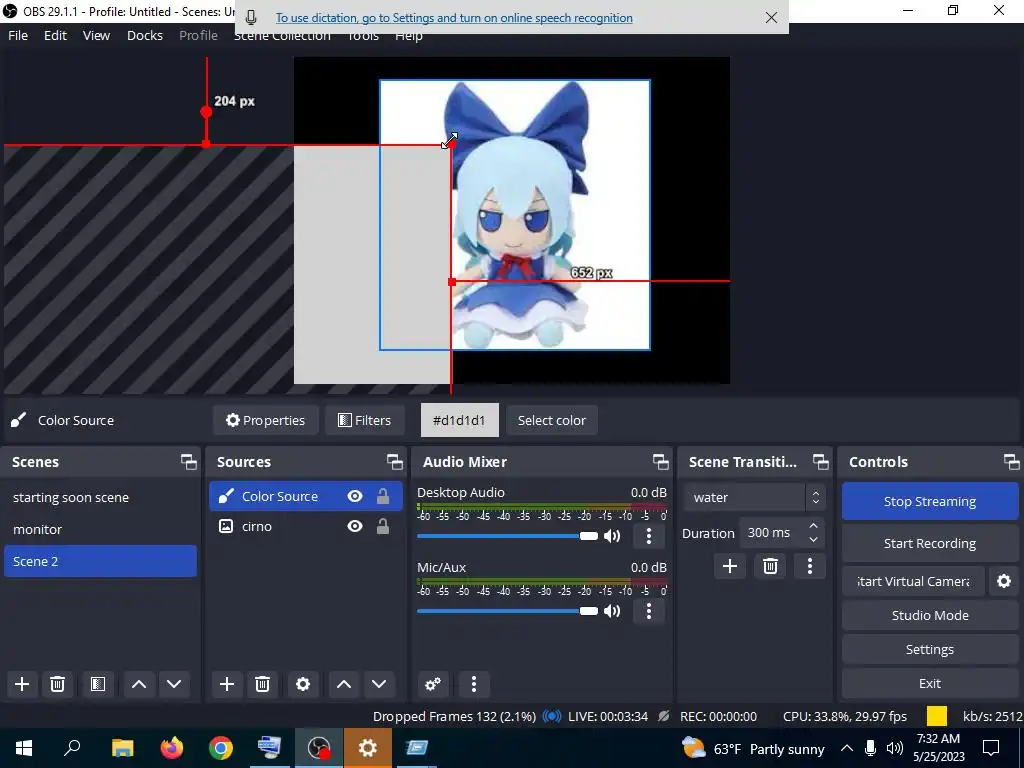Toggle lock on cirno source

(x=383, y=526)
